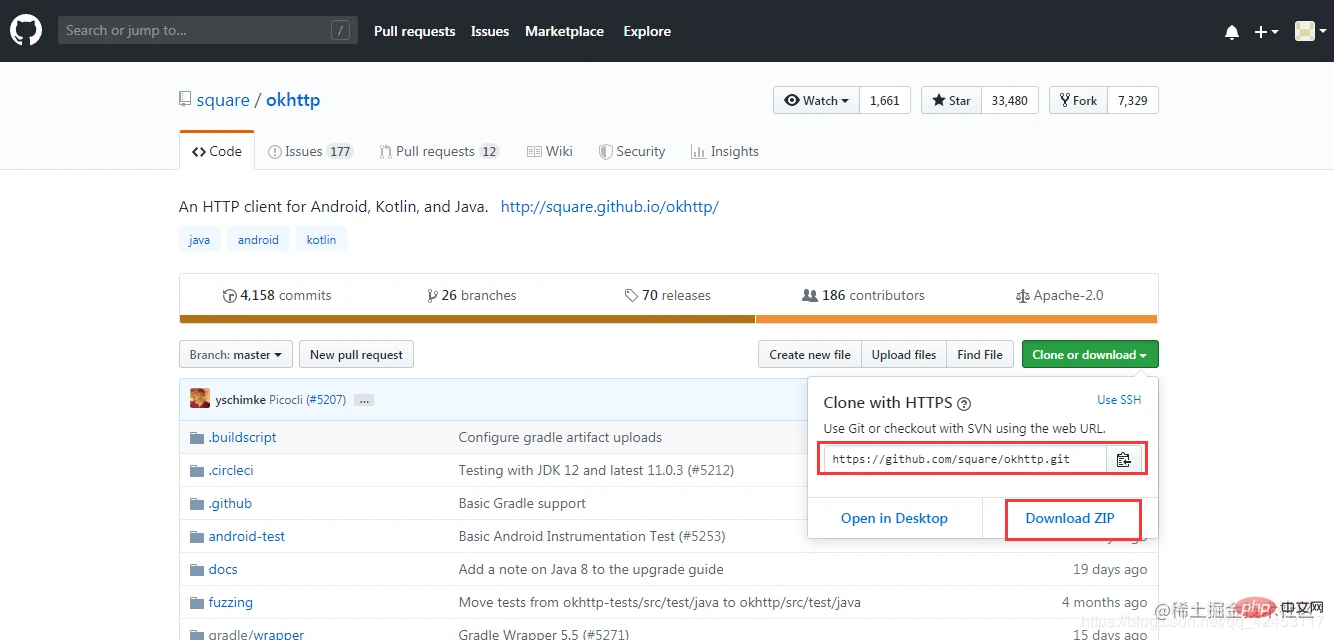The width and height of the screenshot is (1334, 640).
Task: Click the GitHub Octocat logo
Action: pos(26,31)
